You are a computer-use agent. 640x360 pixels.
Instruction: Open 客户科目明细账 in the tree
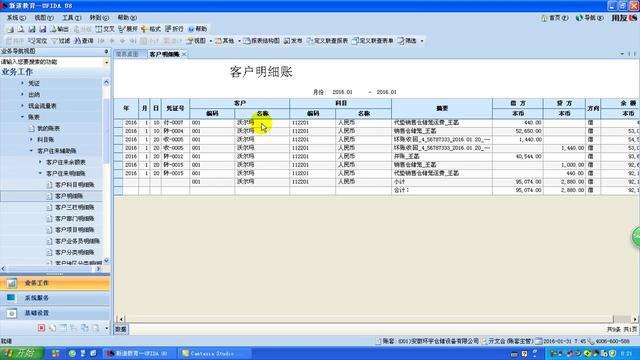click(x=74, y=185)
